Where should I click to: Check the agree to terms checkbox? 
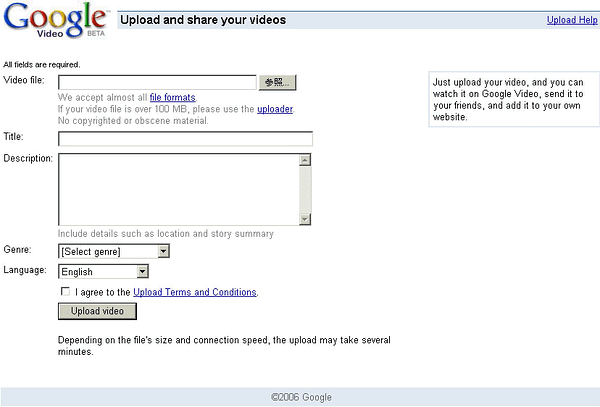pos(65,291)
